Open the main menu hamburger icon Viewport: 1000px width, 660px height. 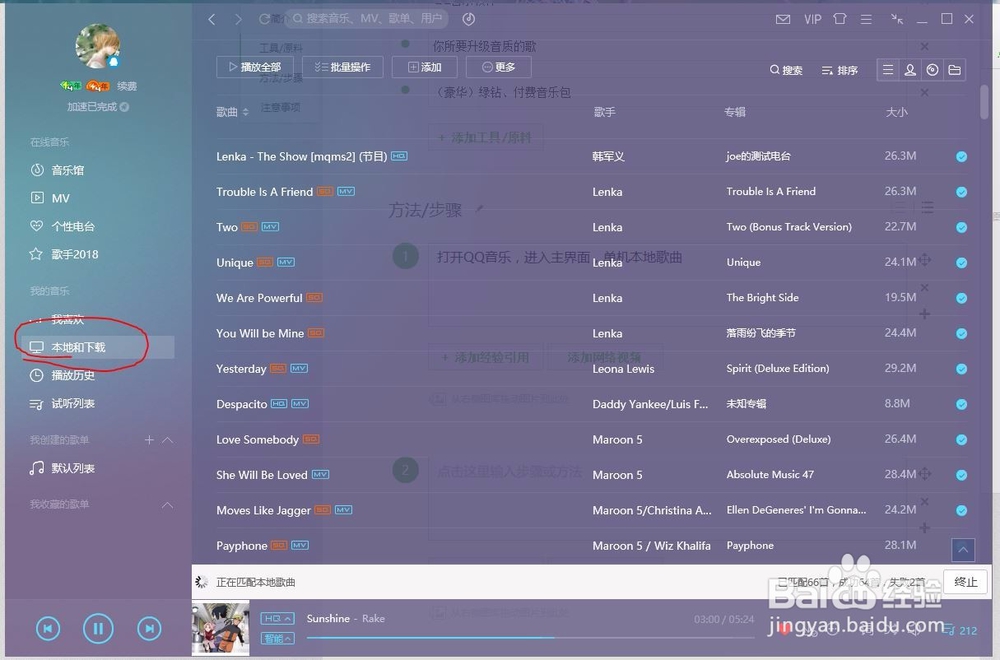click(x=866, y=19)
